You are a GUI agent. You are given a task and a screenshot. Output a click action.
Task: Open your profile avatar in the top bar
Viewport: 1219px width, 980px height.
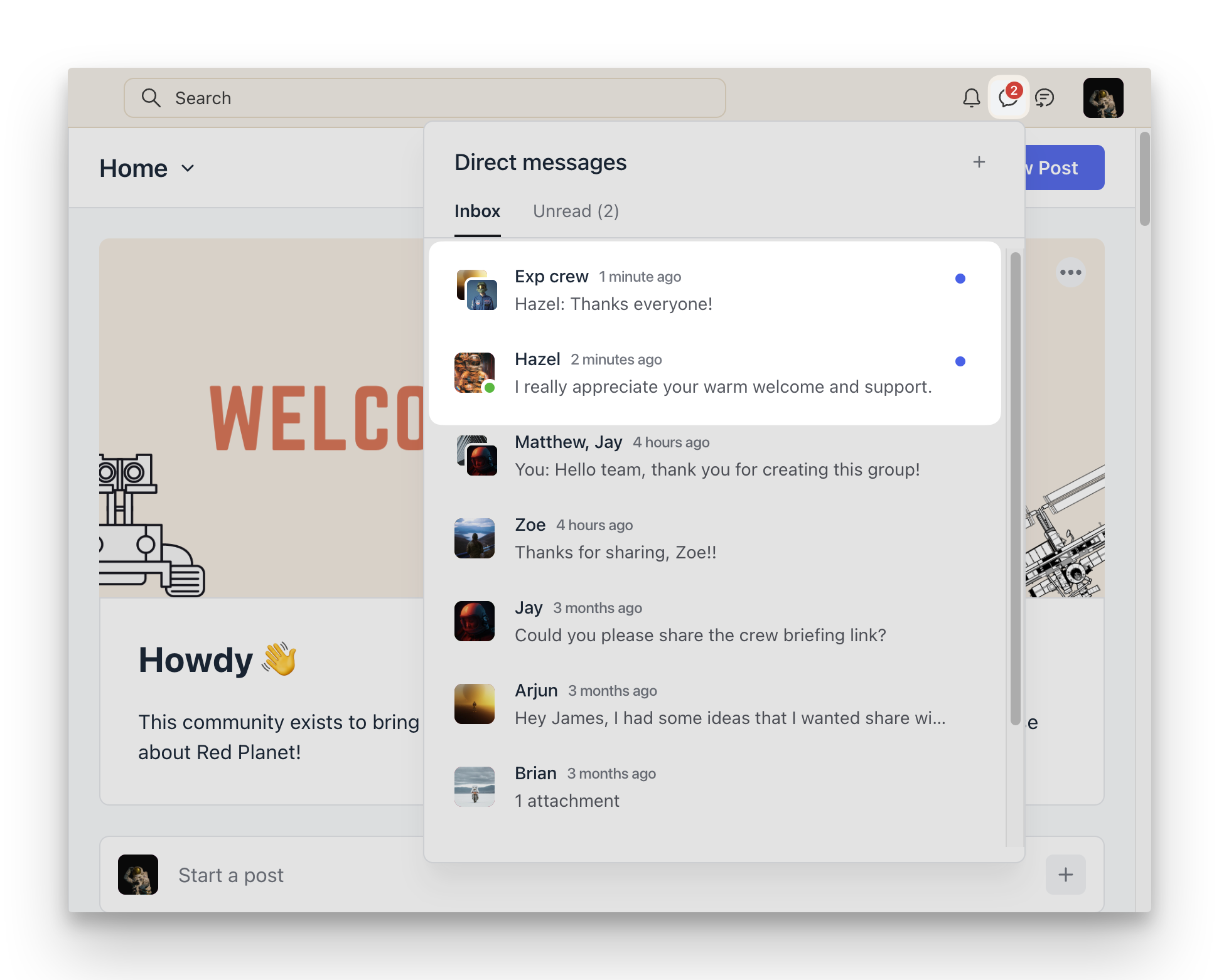[1103, 98]
